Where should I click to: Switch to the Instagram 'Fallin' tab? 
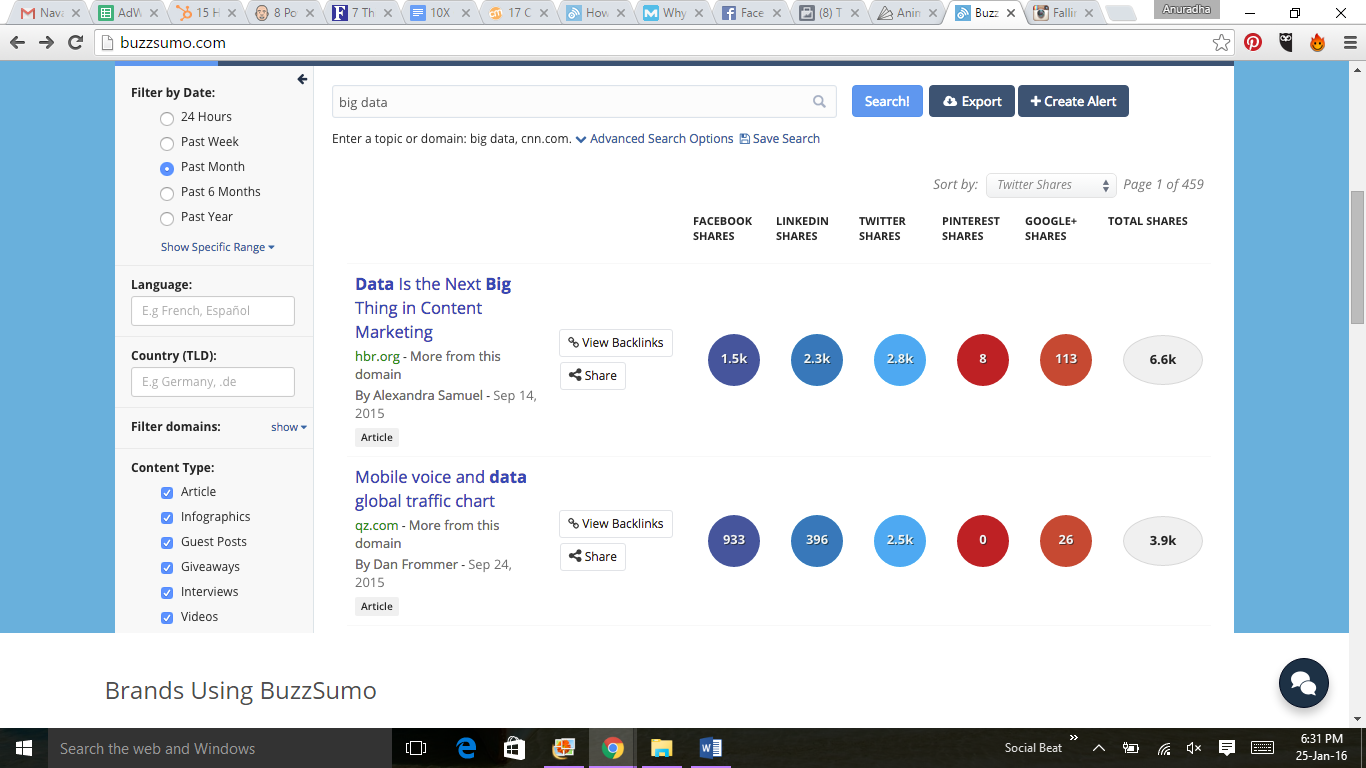1063,13
